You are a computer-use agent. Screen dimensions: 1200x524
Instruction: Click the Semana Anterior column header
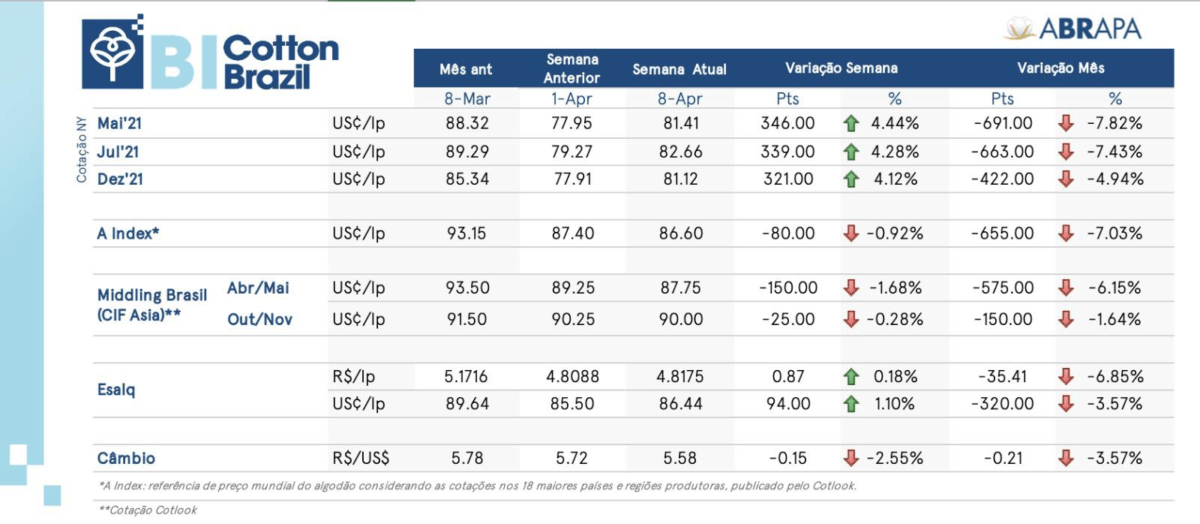[573, 70]
